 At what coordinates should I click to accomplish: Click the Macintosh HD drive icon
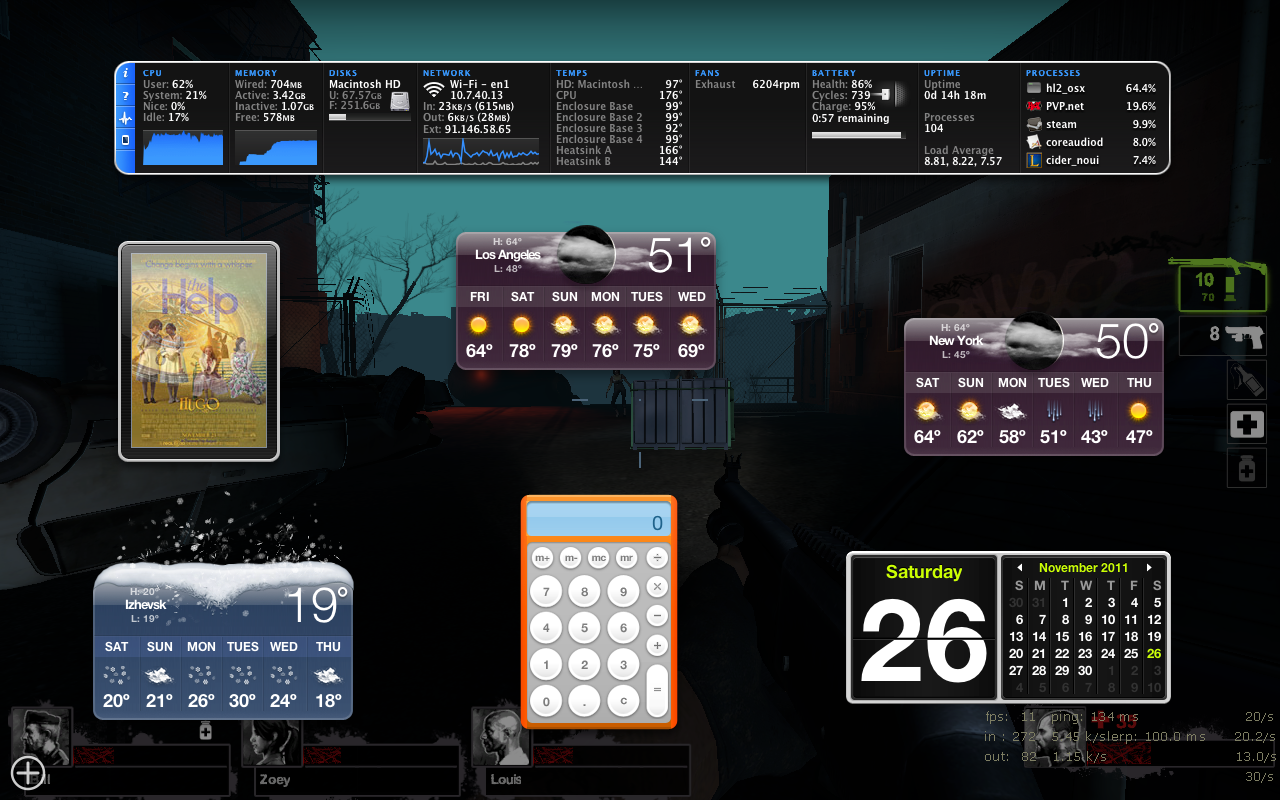[400, 101]
